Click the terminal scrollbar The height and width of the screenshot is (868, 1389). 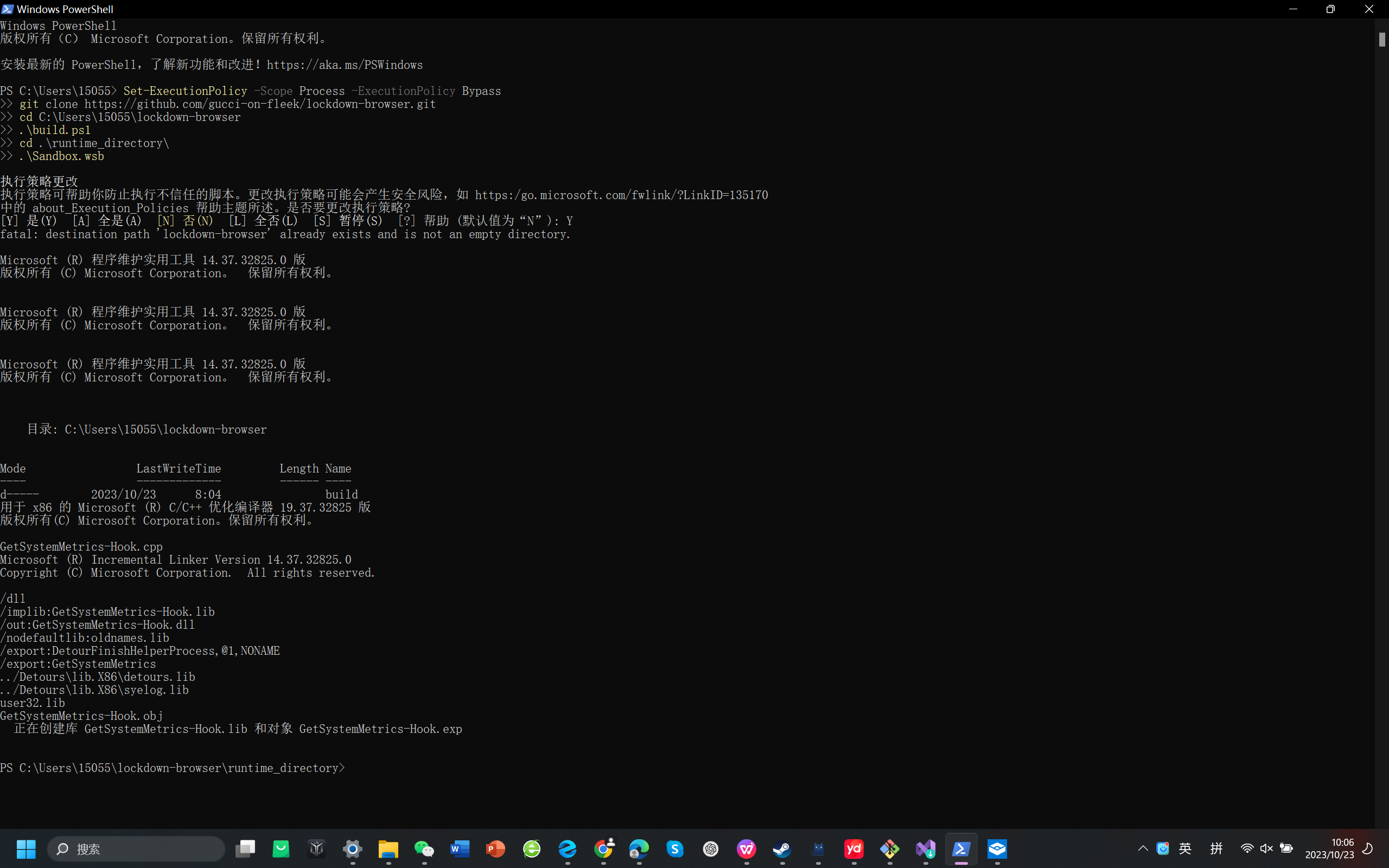1382,39
